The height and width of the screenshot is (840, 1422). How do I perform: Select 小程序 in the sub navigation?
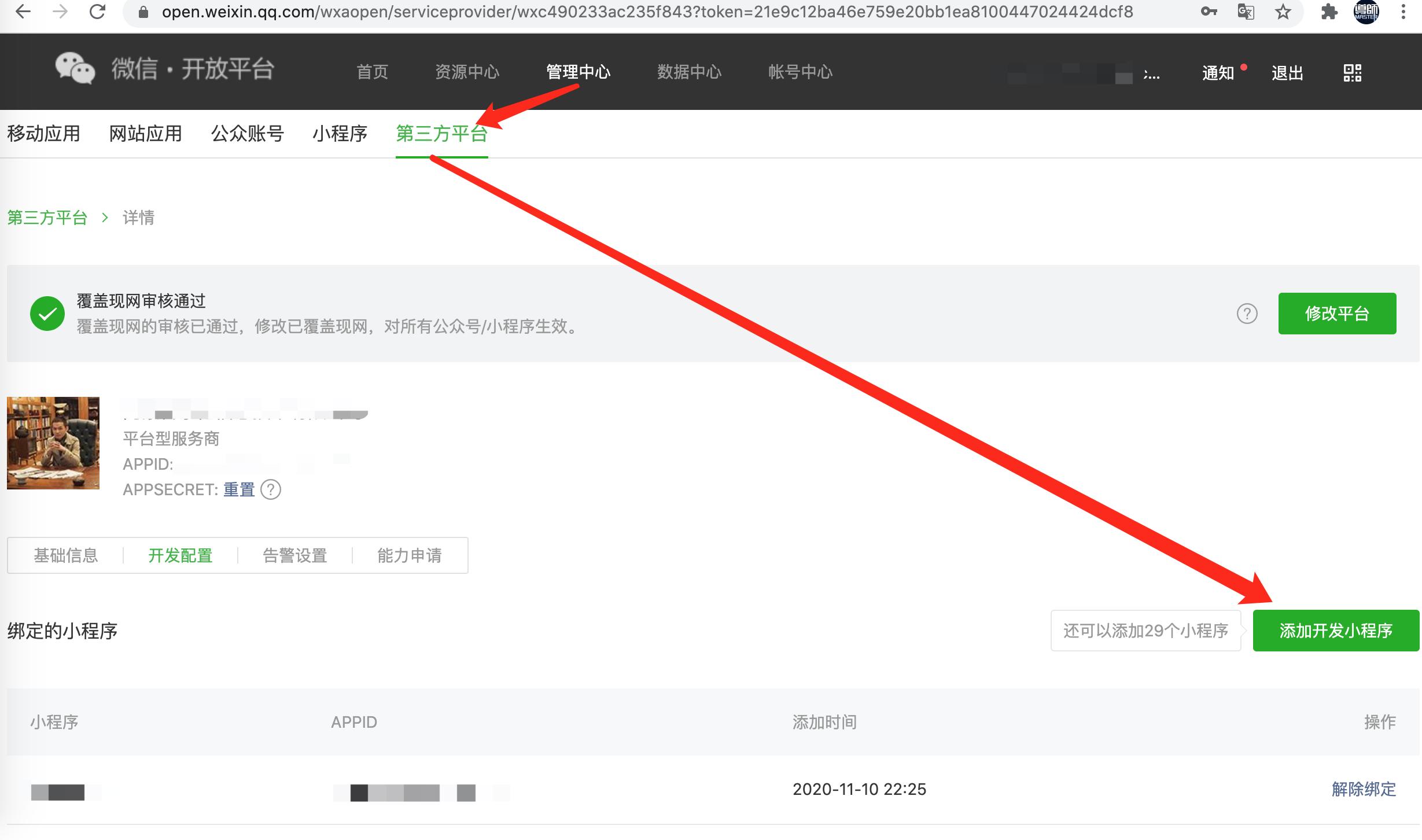click(x=340, y=134)
